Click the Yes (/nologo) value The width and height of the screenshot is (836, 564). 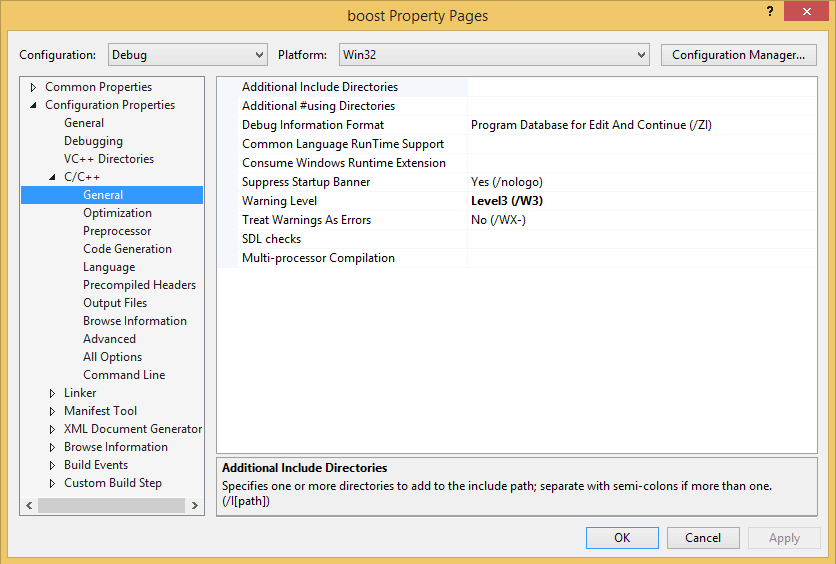(x=507, y=182)
